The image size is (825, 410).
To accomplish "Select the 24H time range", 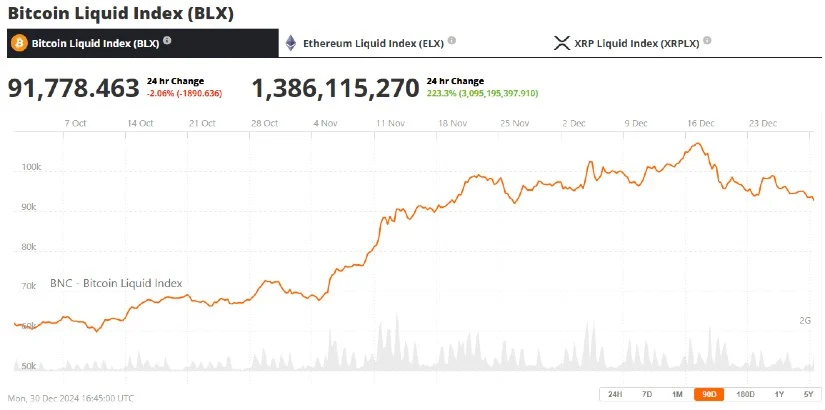I will click(614, 394).
